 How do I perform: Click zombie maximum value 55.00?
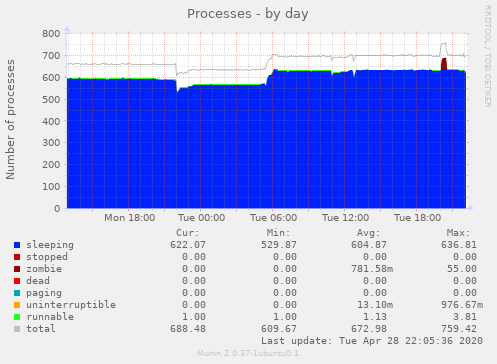tap(462, 269)
